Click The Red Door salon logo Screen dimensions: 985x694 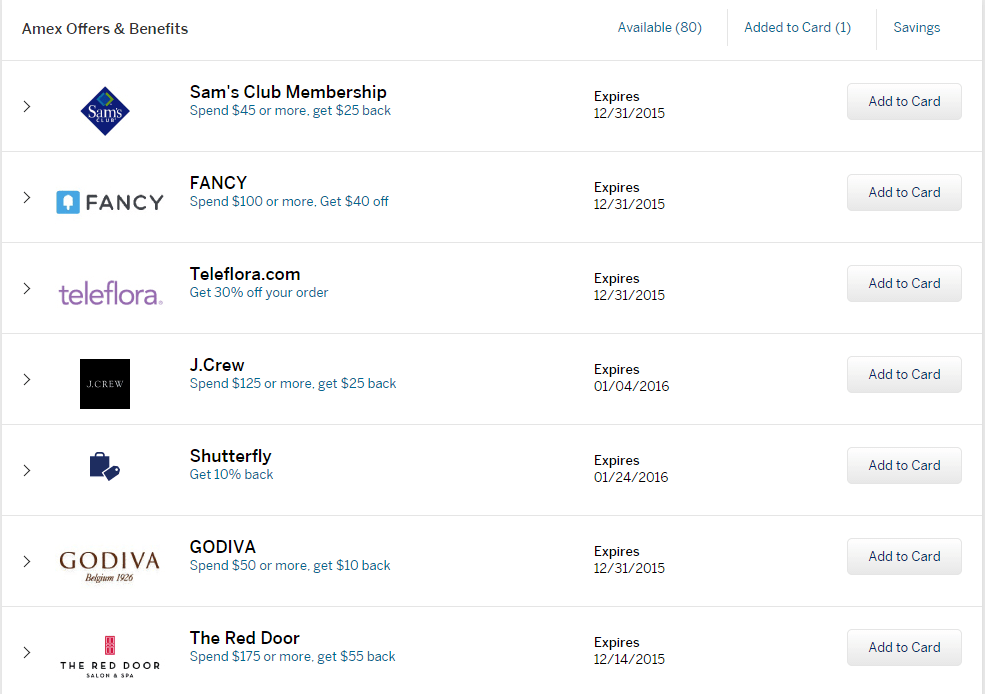pos(110,657)
